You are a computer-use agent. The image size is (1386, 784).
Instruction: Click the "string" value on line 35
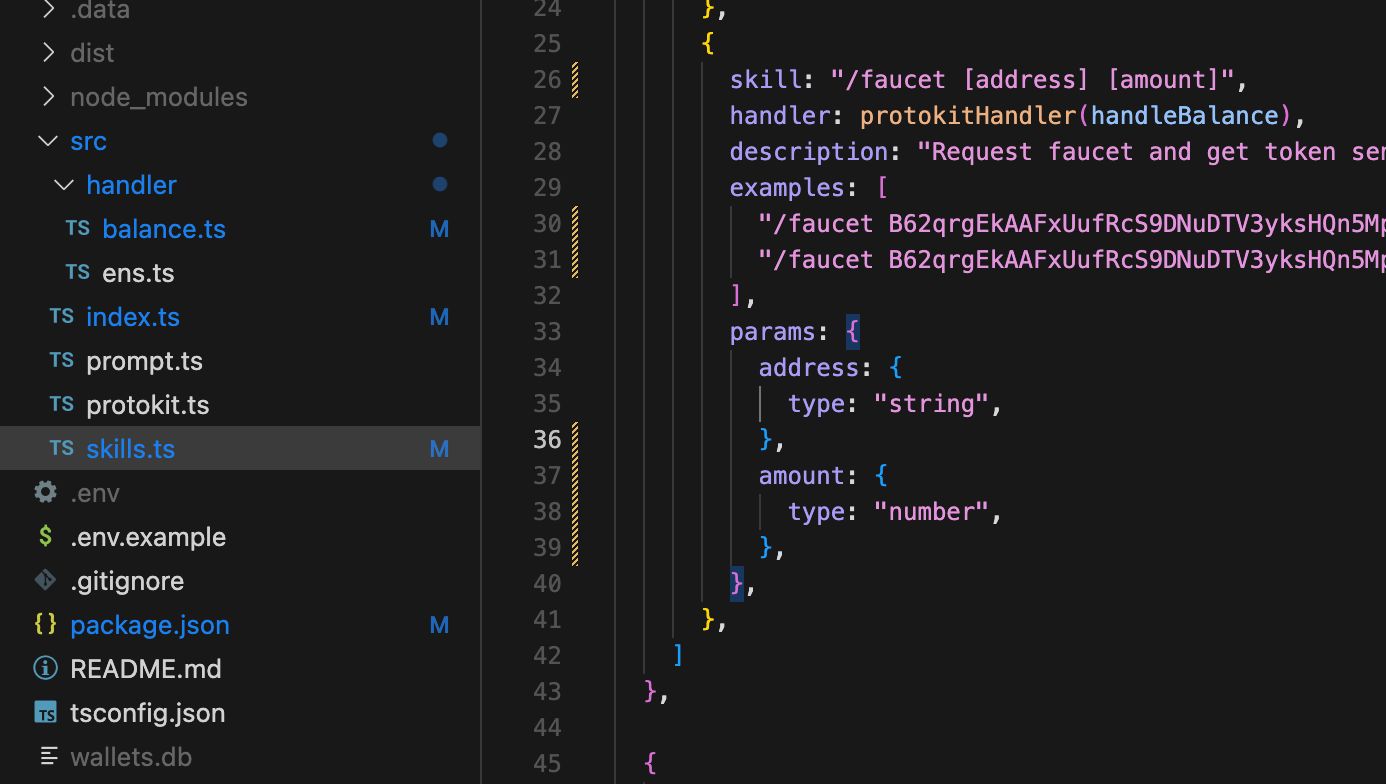pyautogui.click(x=931, y=403)
